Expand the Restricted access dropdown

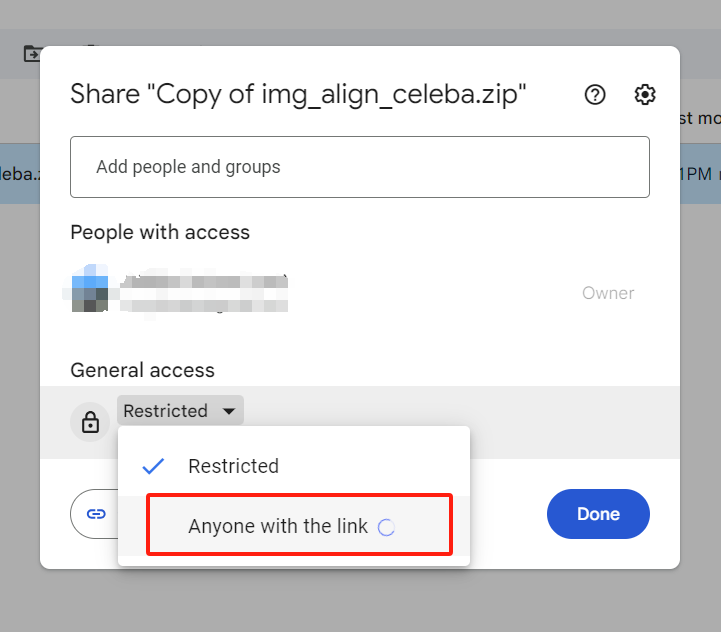179,411
